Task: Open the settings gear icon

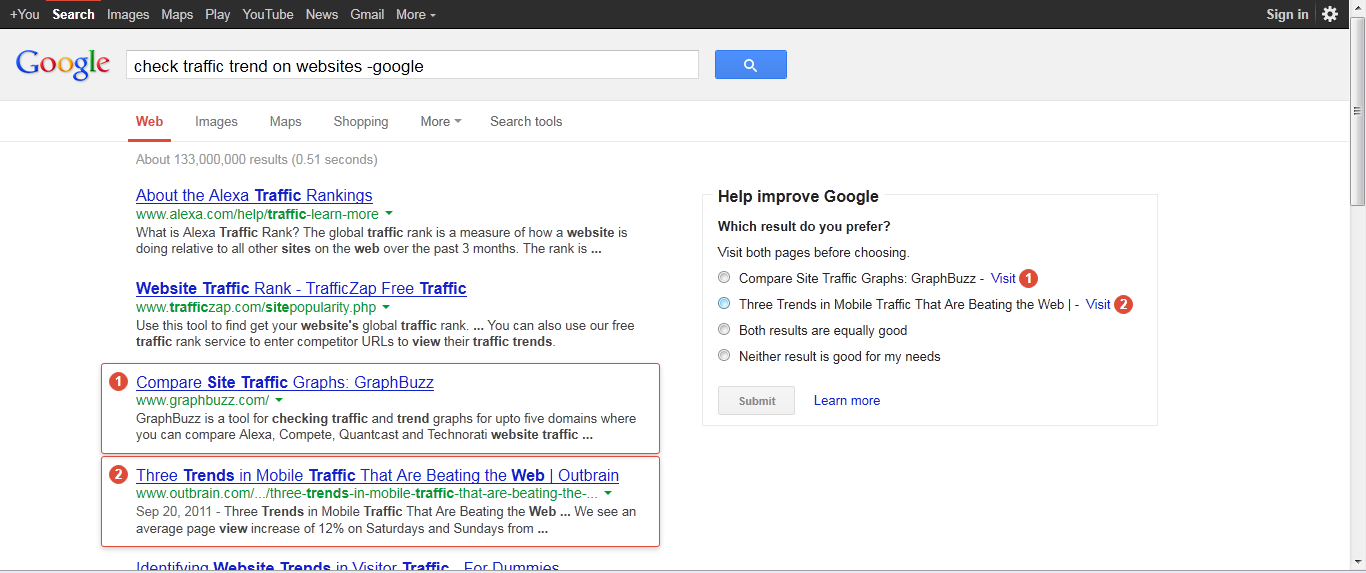Action: pyautogui.click(x=1329, y=14)
